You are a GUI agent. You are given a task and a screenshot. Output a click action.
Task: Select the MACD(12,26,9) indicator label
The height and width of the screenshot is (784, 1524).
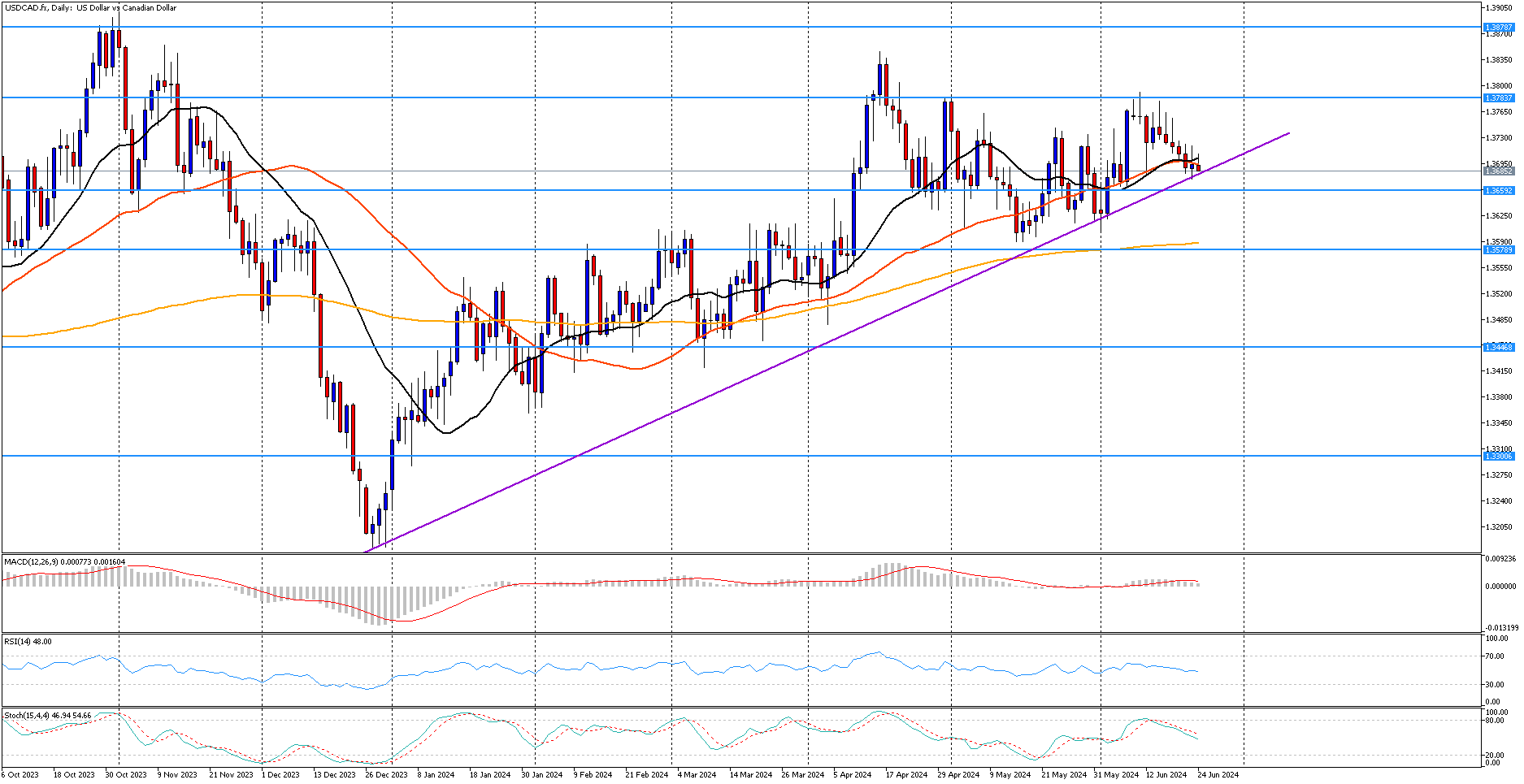click(x=64, y=561)
